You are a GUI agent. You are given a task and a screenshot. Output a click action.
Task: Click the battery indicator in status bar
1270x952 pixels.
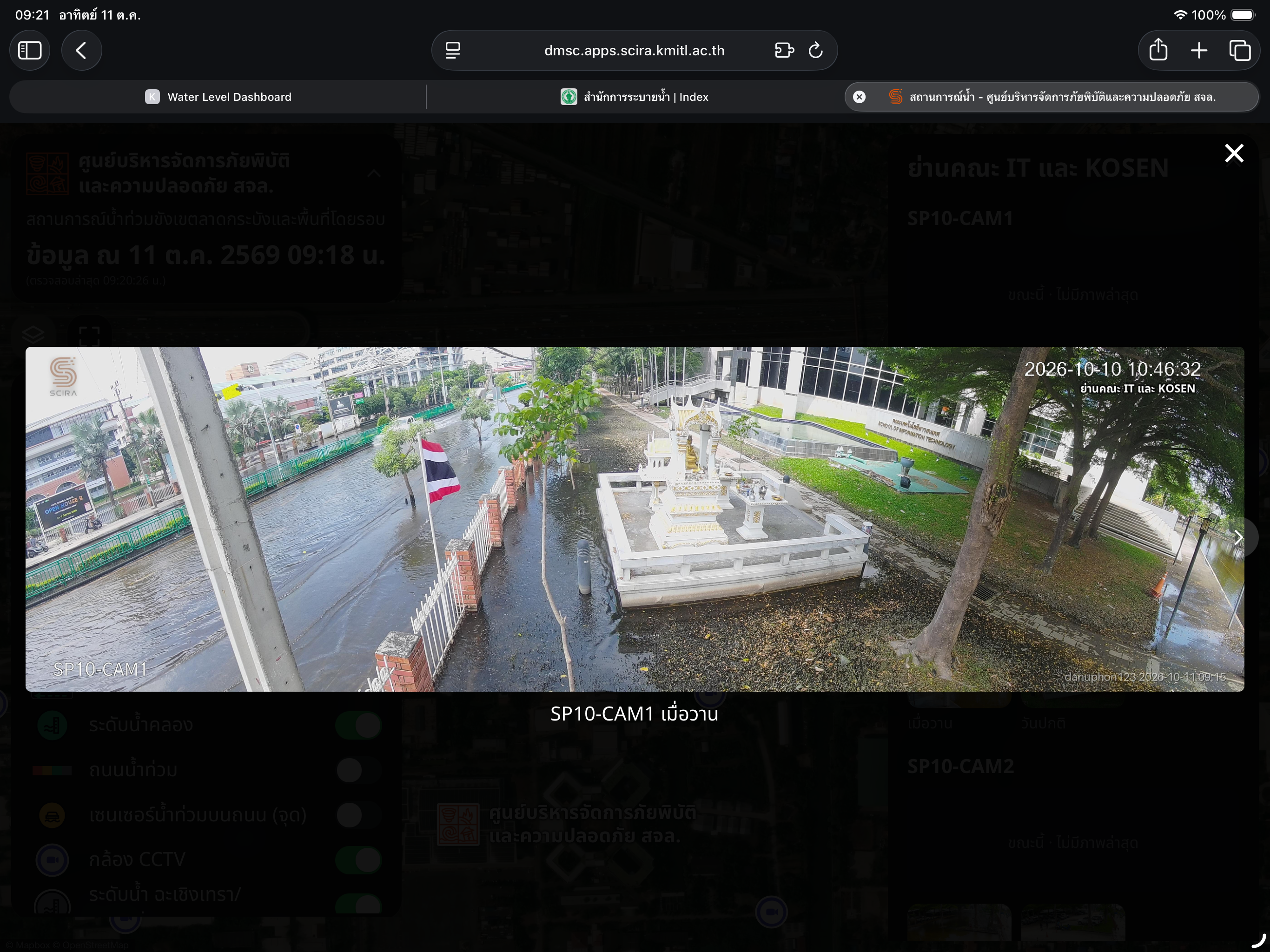[1243, 15]
